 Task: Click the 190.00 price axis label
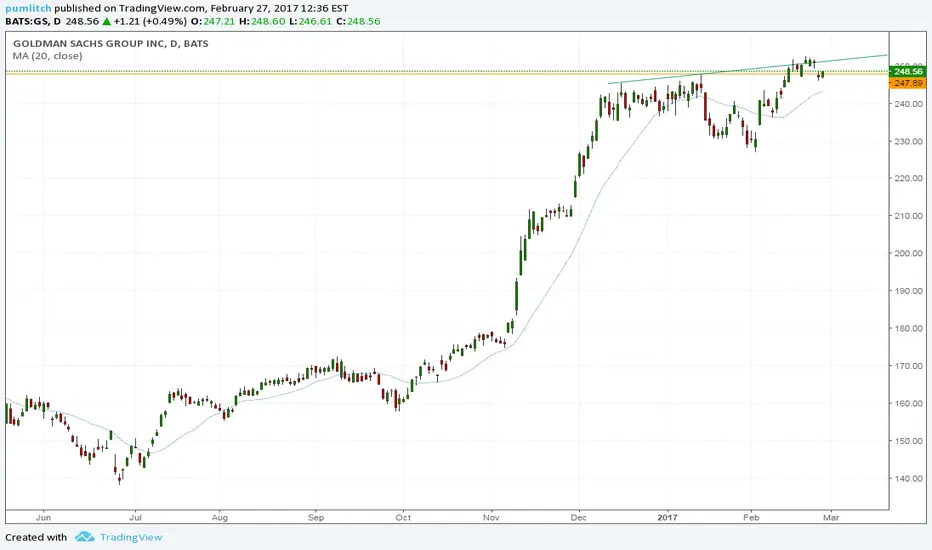pyautogui.click(x=908, y=291)
